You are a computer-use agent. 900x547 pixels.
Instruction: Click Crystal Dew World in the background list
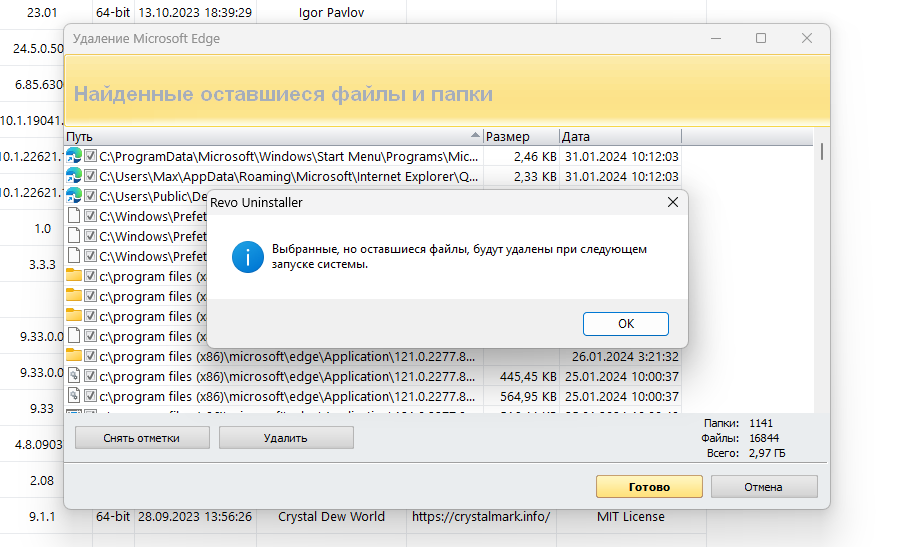click(331, 517)
